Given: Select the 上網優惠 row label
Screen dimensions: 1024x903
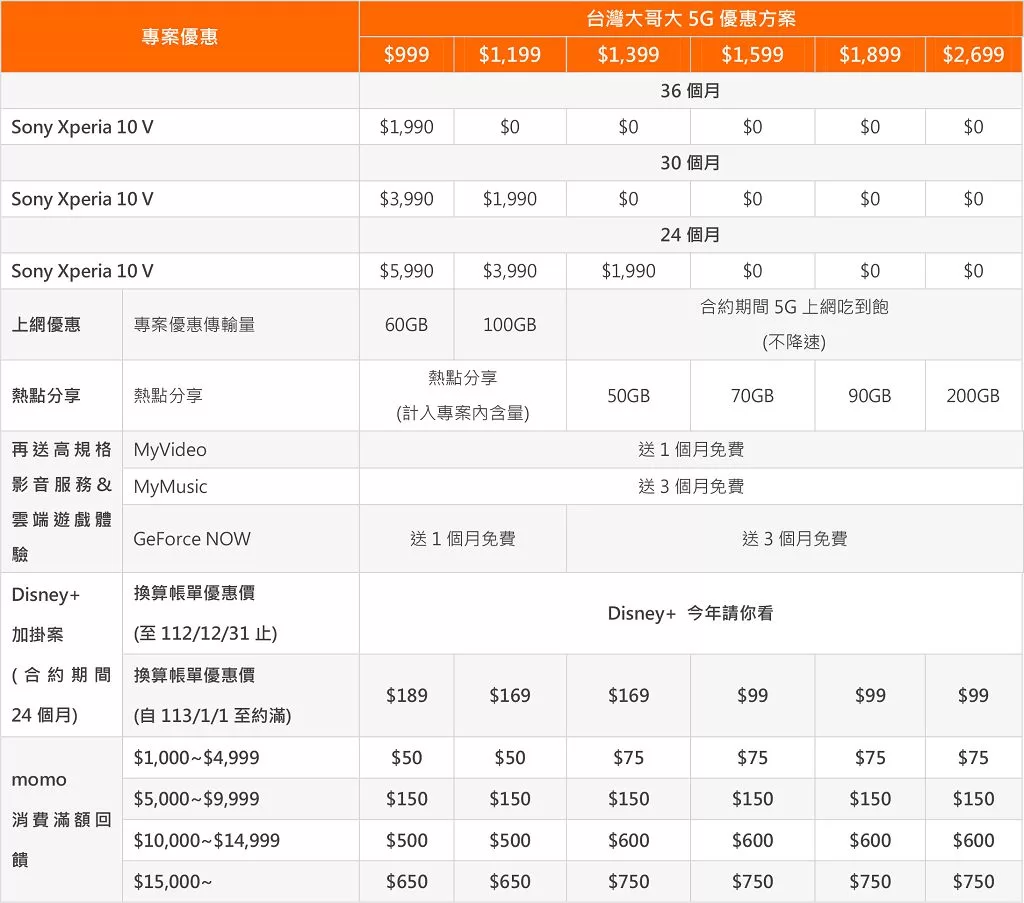Looking at the screenshot, I should coord(46,325).
